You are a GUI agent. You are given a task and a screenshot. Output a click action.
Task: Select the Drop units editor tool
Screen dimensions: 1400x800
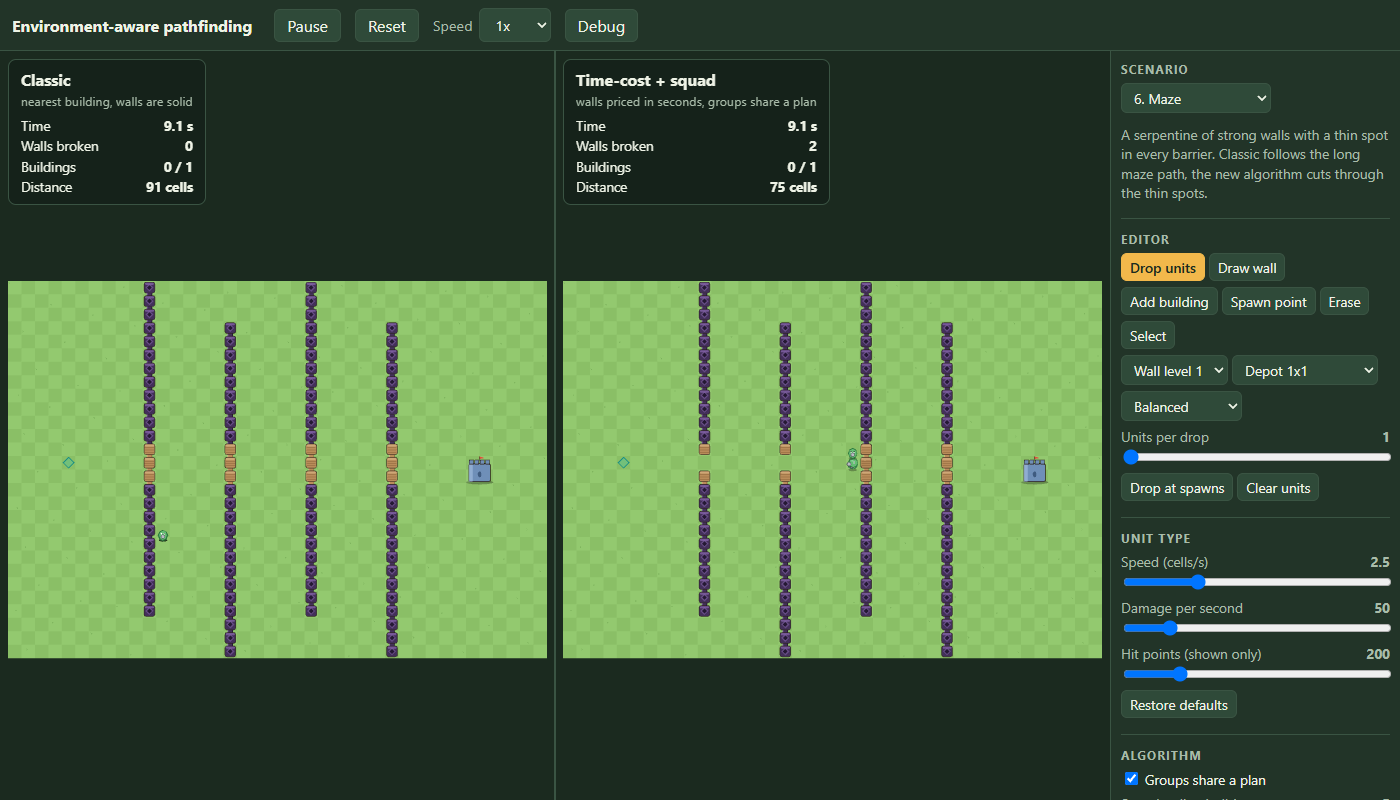tap(1163, 268)
